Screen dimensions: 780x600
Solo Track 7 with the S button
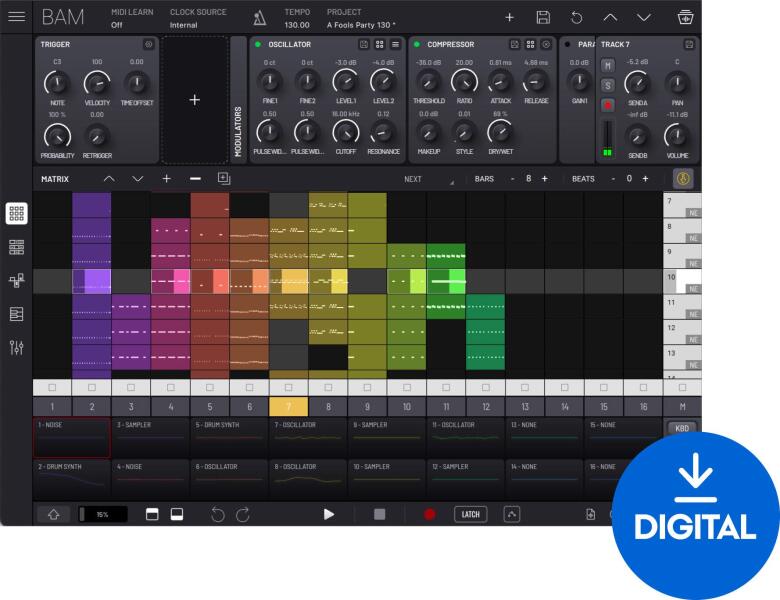tap(607, 85)
